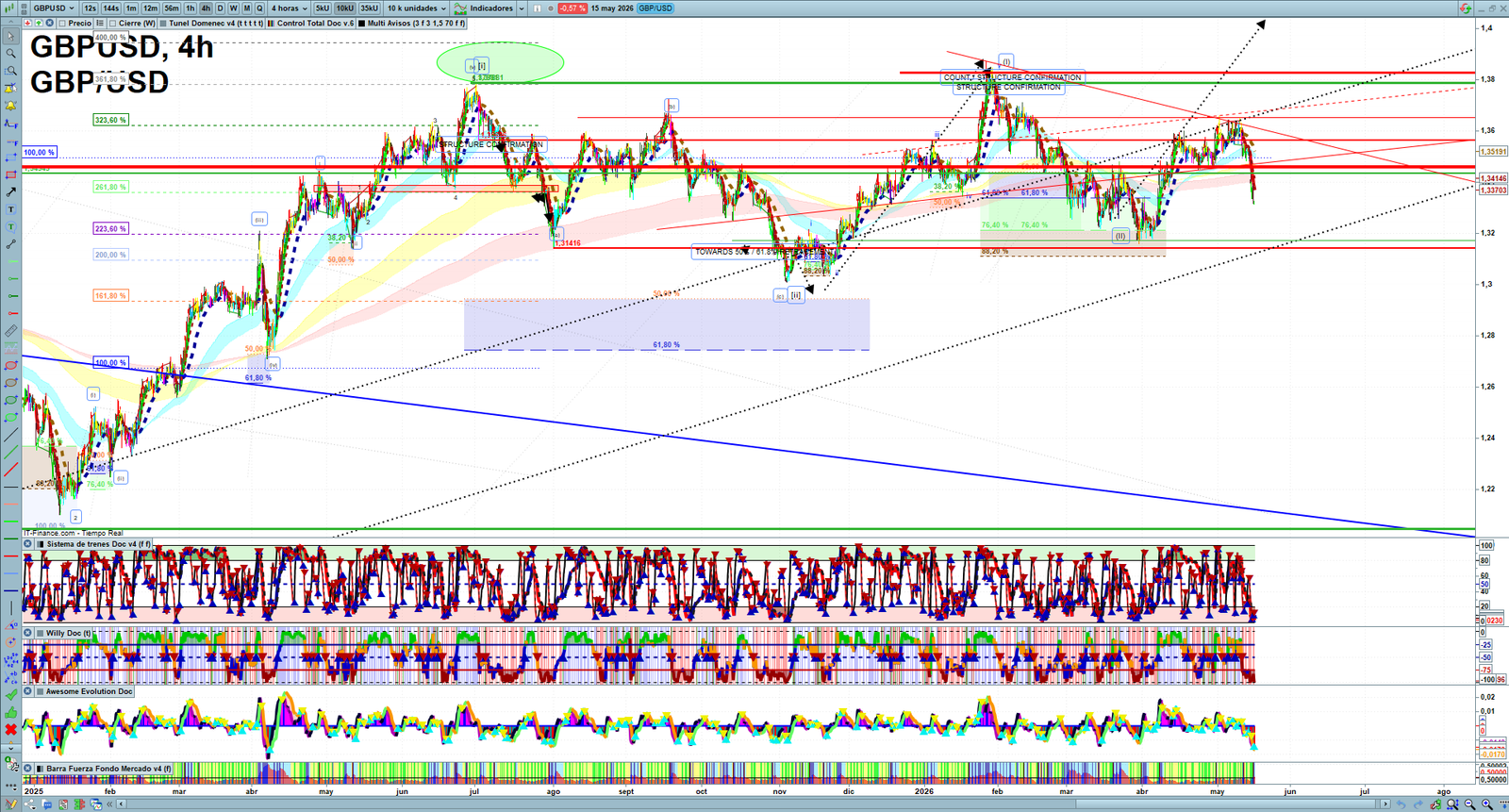The width and height of the screenshot is (1509, 812).
Task: Click the GBP/USD blue badge
Action: pos(655,8)
